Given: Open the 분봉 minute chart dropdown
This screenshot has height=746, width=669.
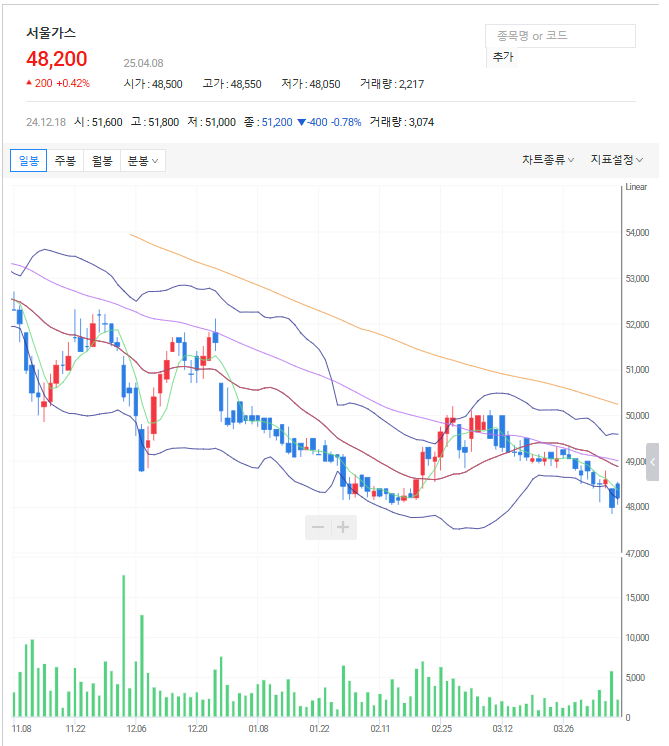Looking at the screenshot, I should click(143, 160).
